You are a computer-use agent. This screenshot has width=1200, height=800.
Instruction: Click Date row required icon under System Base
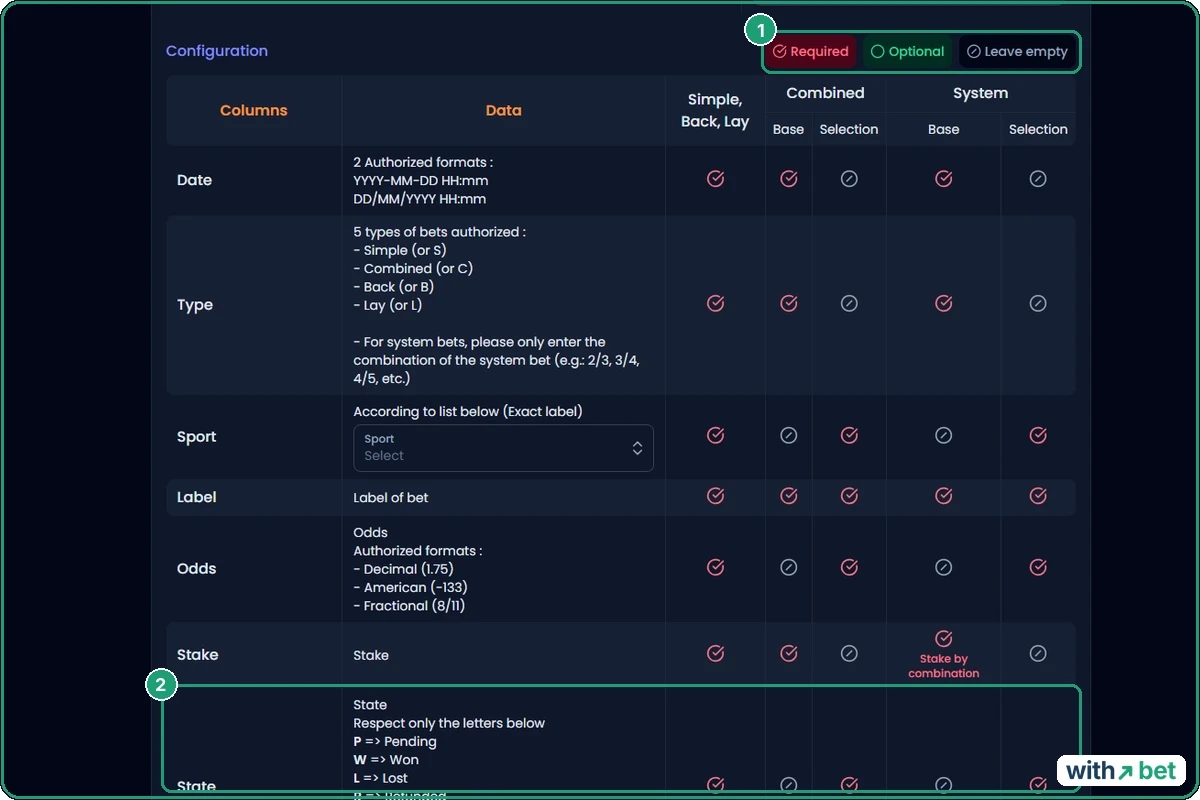pyautogui.click(x=943, y=179)
